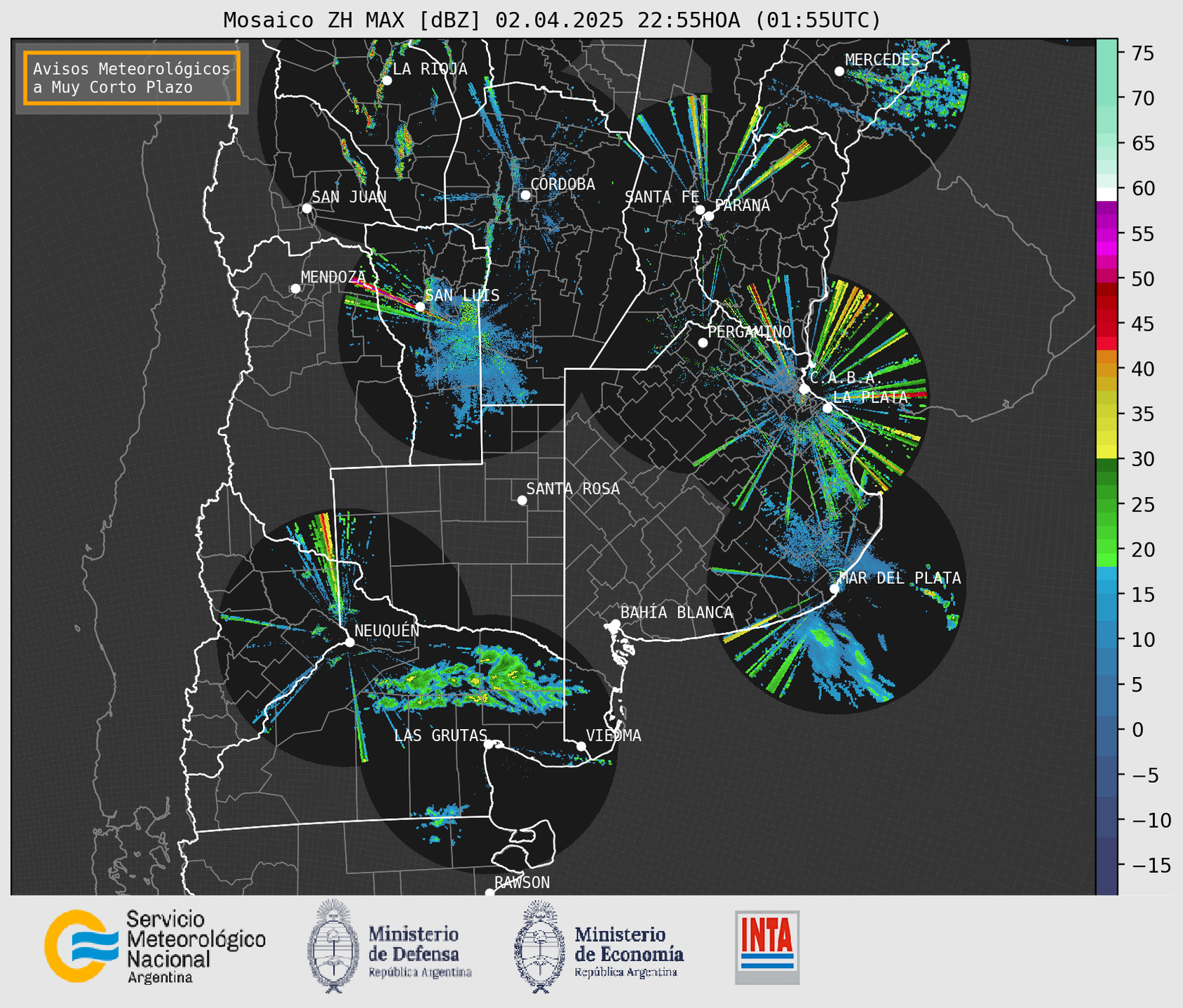1183x1008 pixels.
Task: Click the Avisos Meteorológicos a Muy Corto Plazo box
Action: pyautogui.click(x=132, y=78)
